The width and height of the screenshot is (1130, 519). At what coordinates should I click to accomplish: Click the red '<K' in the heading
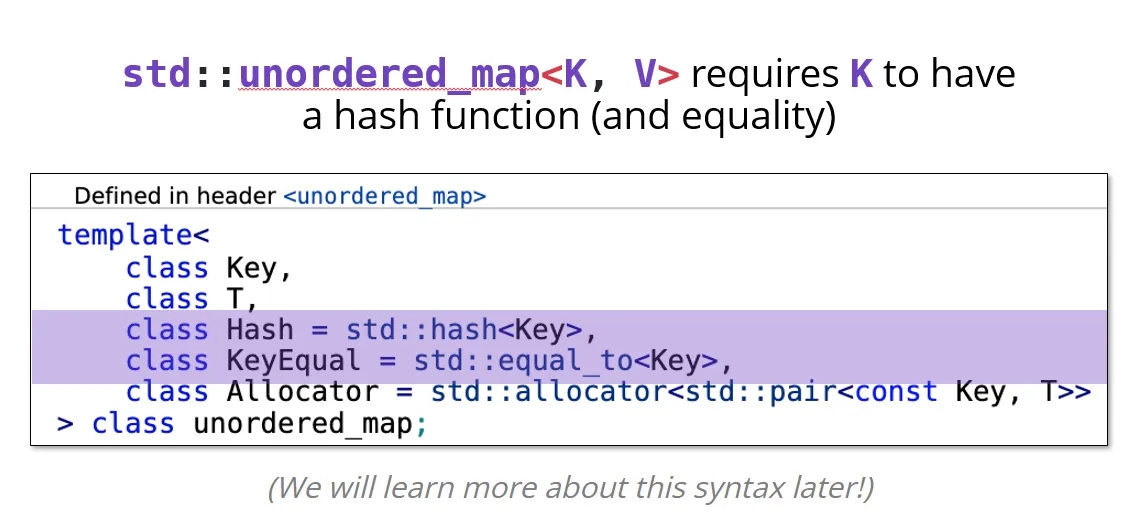(564, 74)
